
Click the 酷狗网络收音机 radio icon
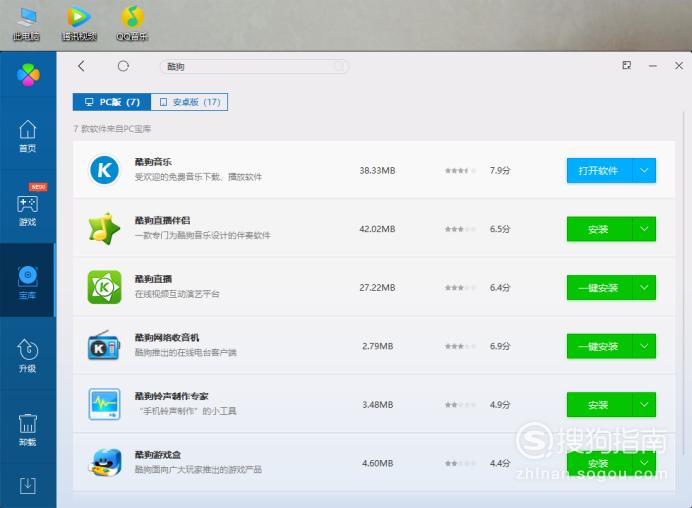(104, 346)
